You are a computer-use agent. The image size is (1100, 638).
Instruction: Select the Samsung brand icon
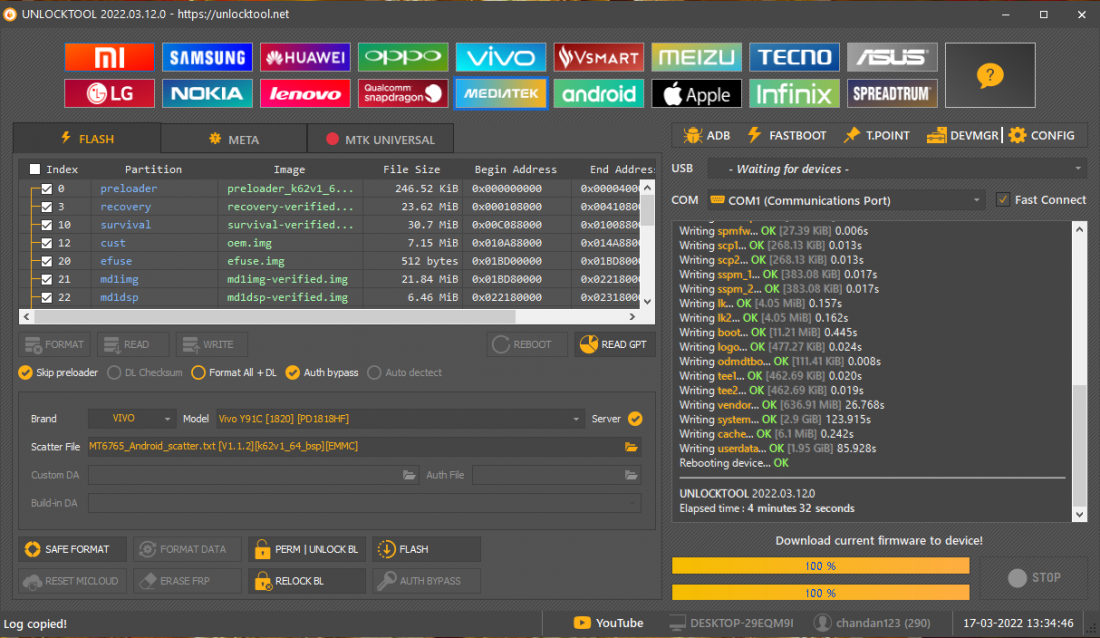[207, 57]
